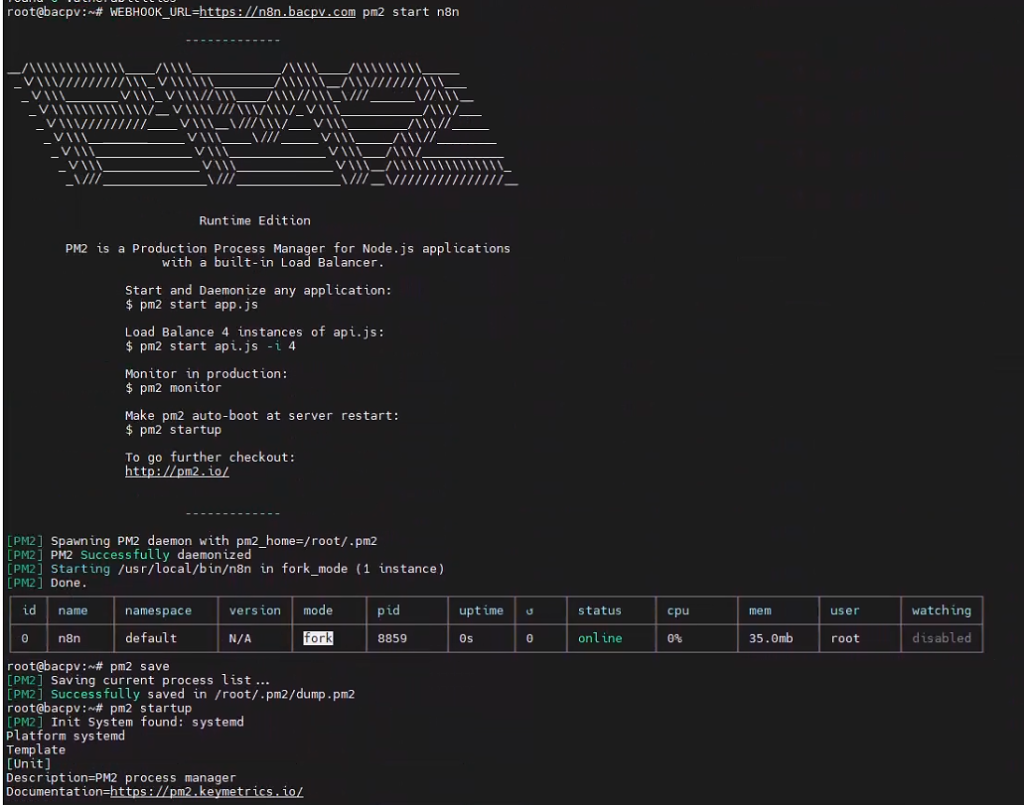This screenshot has width=1024, height=805.
Task: Click the 'disabled' watching cell
Action: tap(941, 638)
